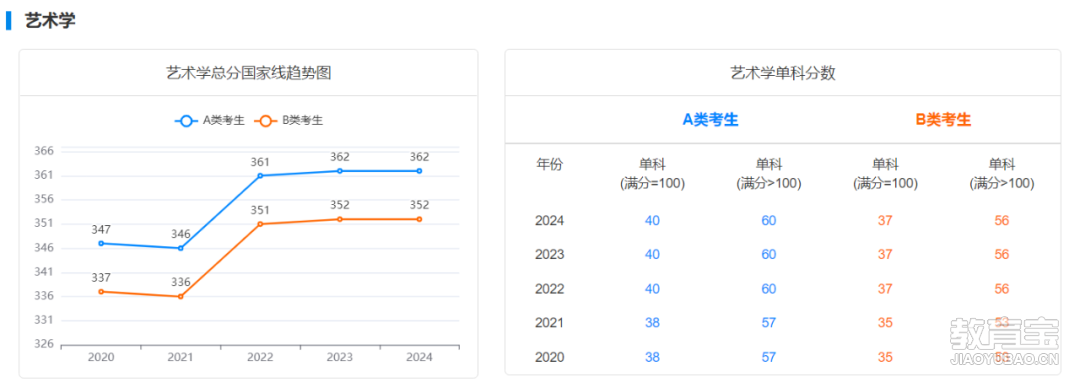1080x388 pixels.
Task: Click the 2023 label on chart x-axis
Action: pyautogui.click(x=340, y=357)
